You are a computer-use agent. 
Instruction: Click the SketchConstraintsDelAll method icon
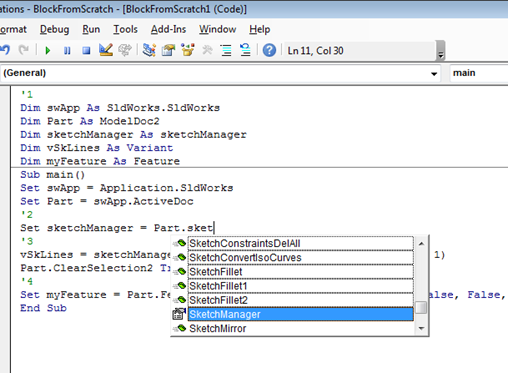pyautogui.click(x=180, y=243)
